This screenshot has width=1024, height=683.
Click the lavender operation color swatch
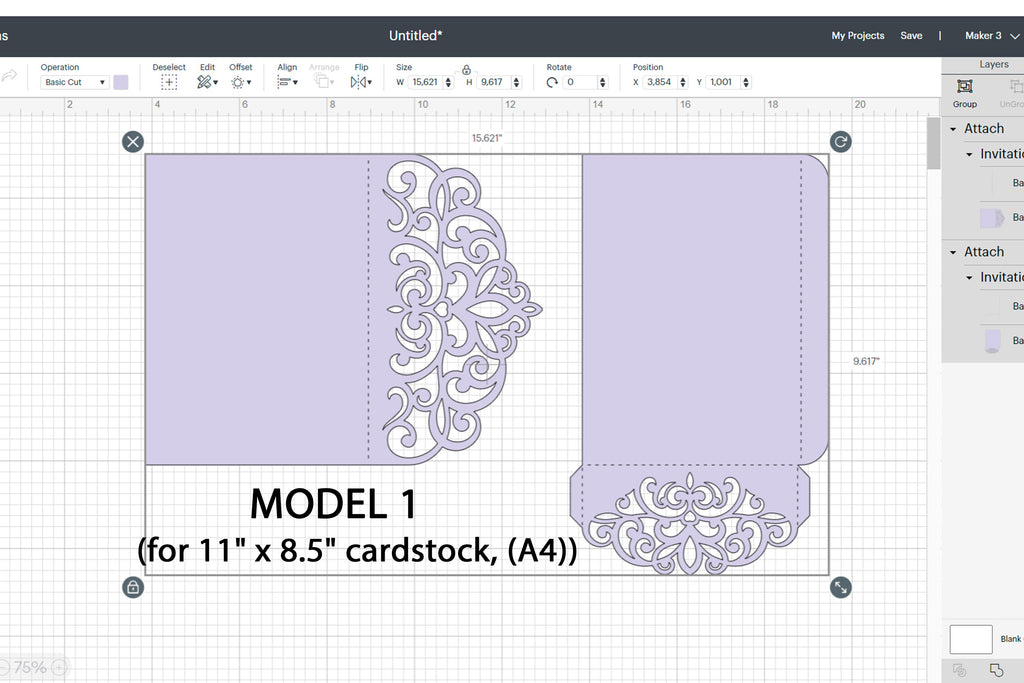(x=121, y=82)
